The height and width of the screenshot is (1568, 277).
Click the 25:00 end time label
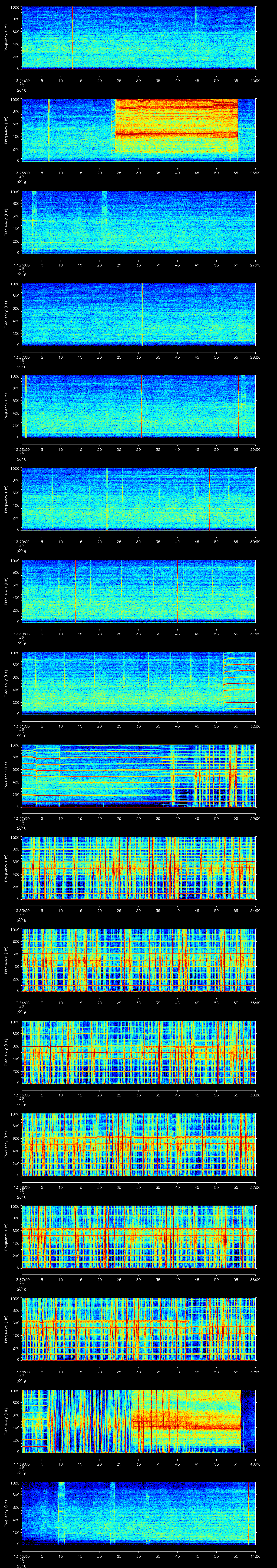coord(255,80)
